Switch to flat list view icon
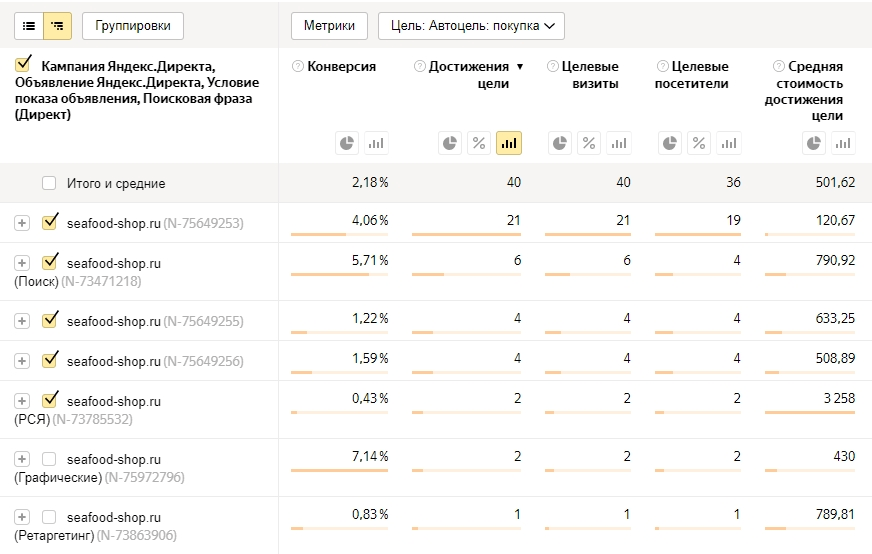872x554 pixels. point(30,25)
